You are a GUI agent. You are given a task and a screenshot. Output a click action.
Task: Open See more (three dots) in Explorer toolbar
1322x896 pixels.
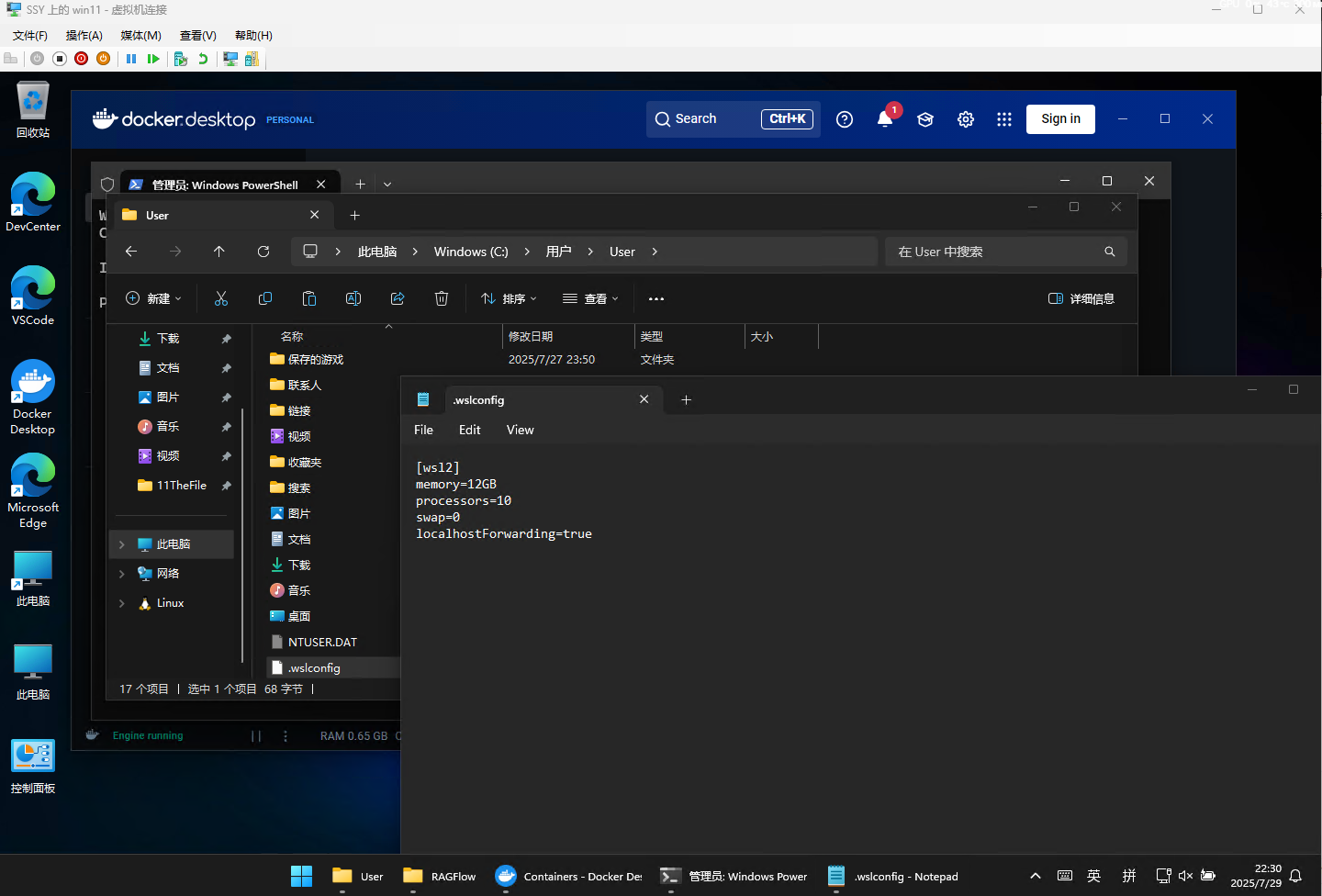(x=656, y=298)
